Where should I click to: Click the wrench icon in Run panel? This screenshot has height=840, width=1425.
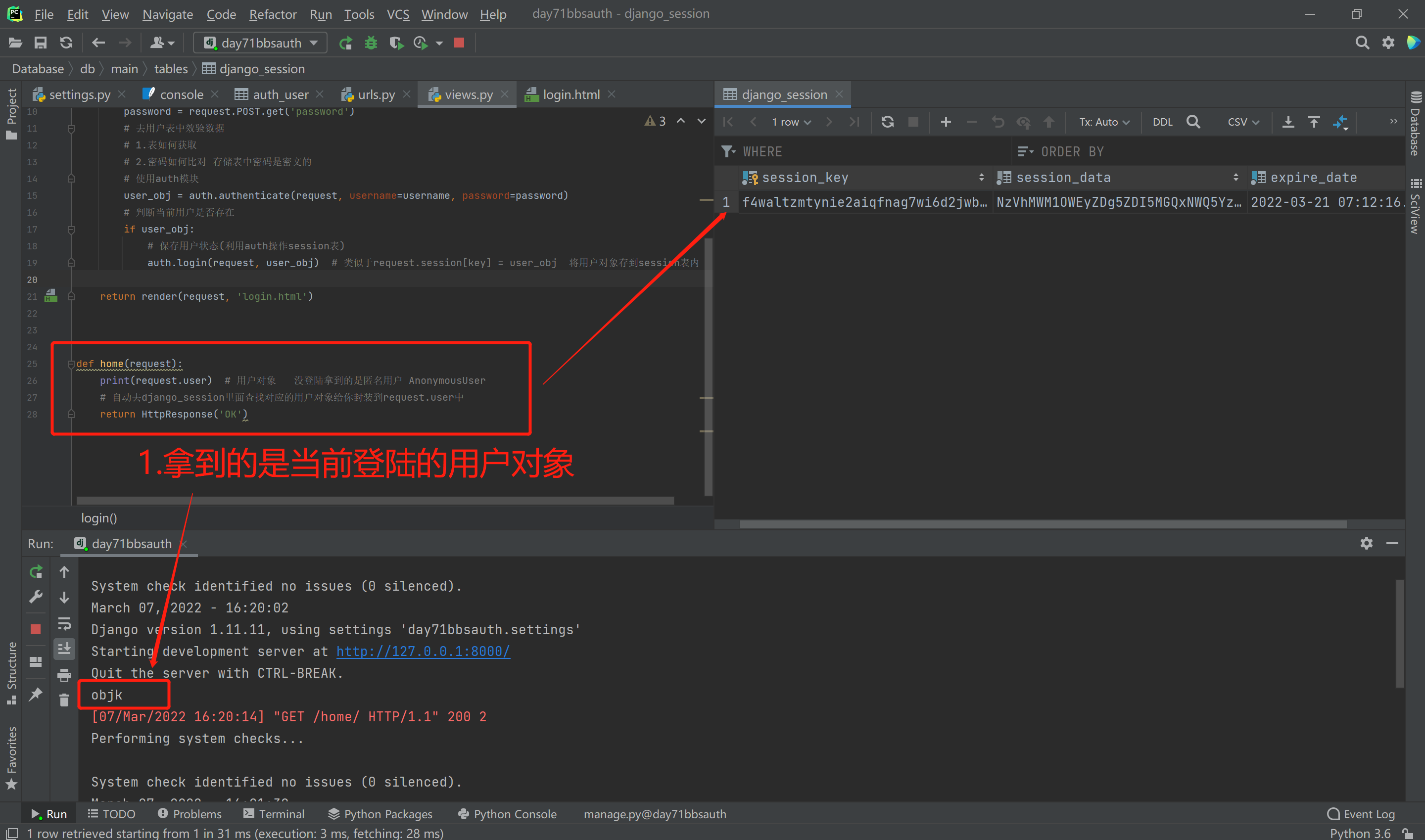pos(36,597)
